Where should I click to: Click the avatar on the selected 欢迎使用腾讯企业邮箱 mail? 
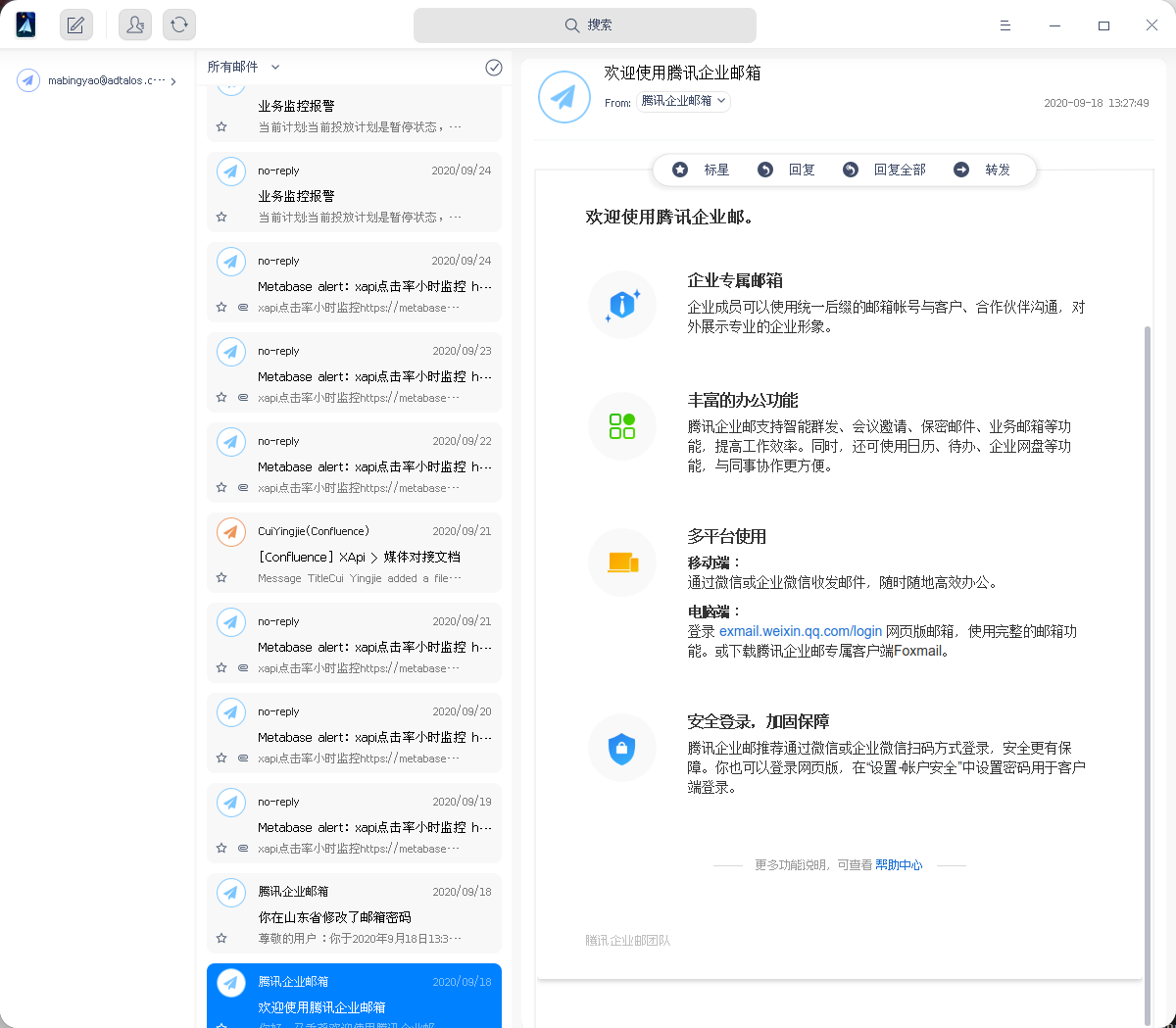click(x=231, y=983)
